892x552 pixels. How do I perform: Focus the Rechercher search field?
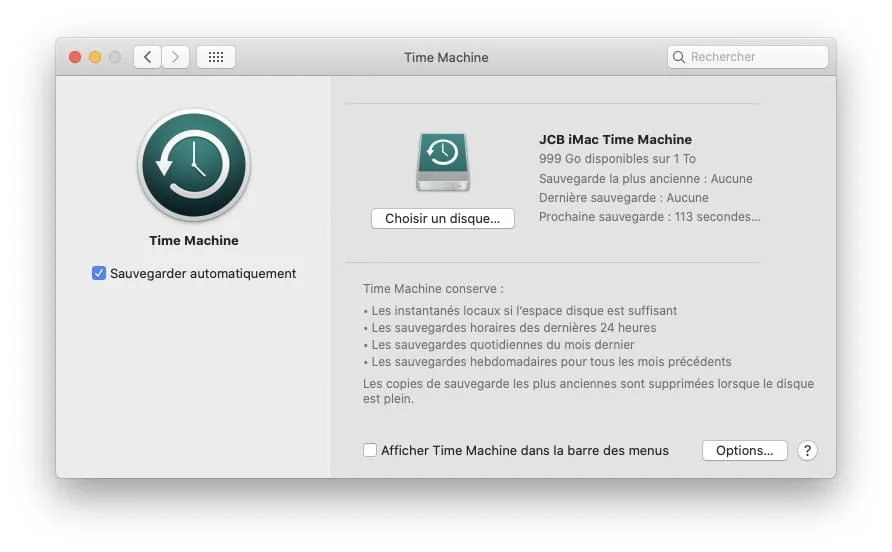(x=748, y=57)
